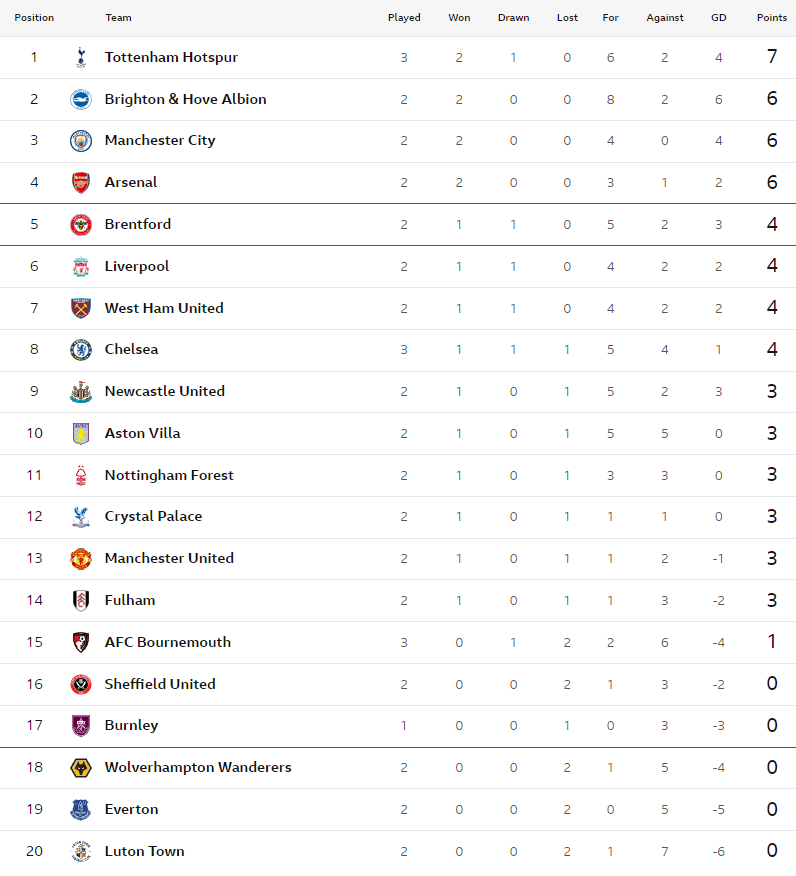The width and height of the screenshot is (796, 876).
Task: Click the Wolverhampton Wanderers wolf badge
Action: pos(81,768)
